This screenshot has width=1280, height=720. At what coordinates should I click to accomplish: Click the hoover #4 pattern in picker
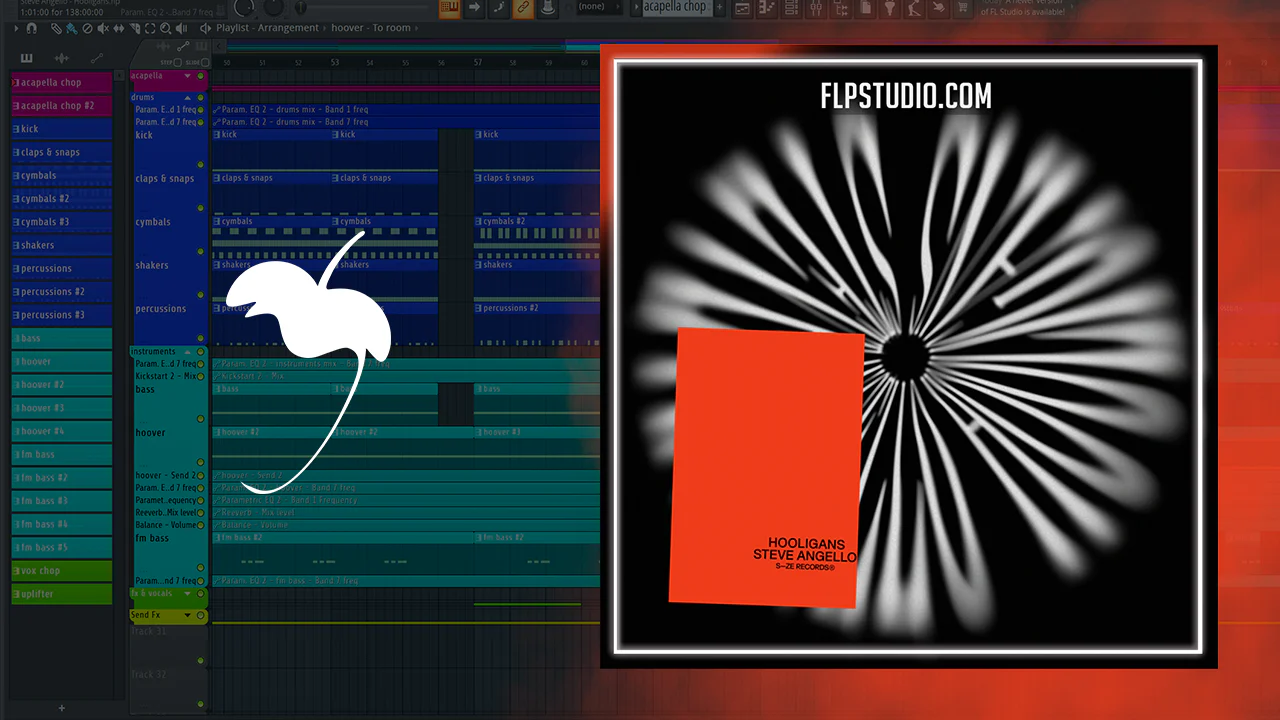coord(62,431)
